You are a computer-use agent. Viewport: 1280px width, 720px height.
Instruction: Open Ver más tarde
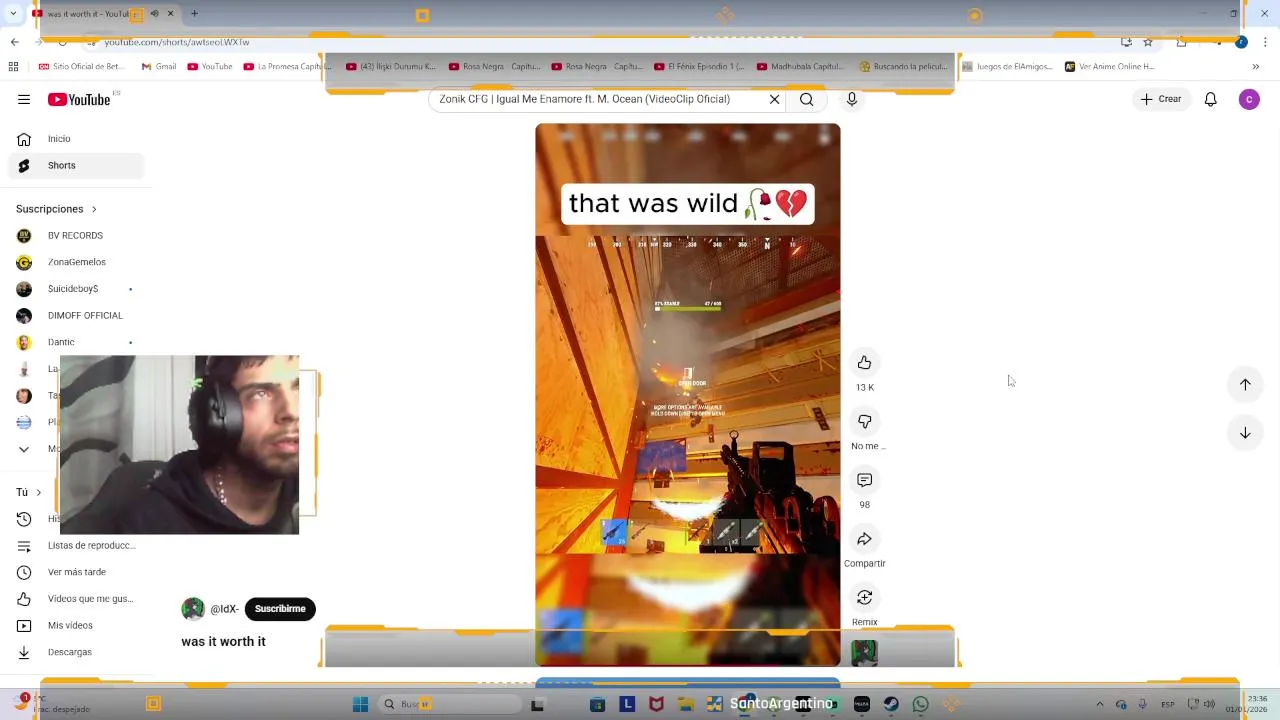75,572
